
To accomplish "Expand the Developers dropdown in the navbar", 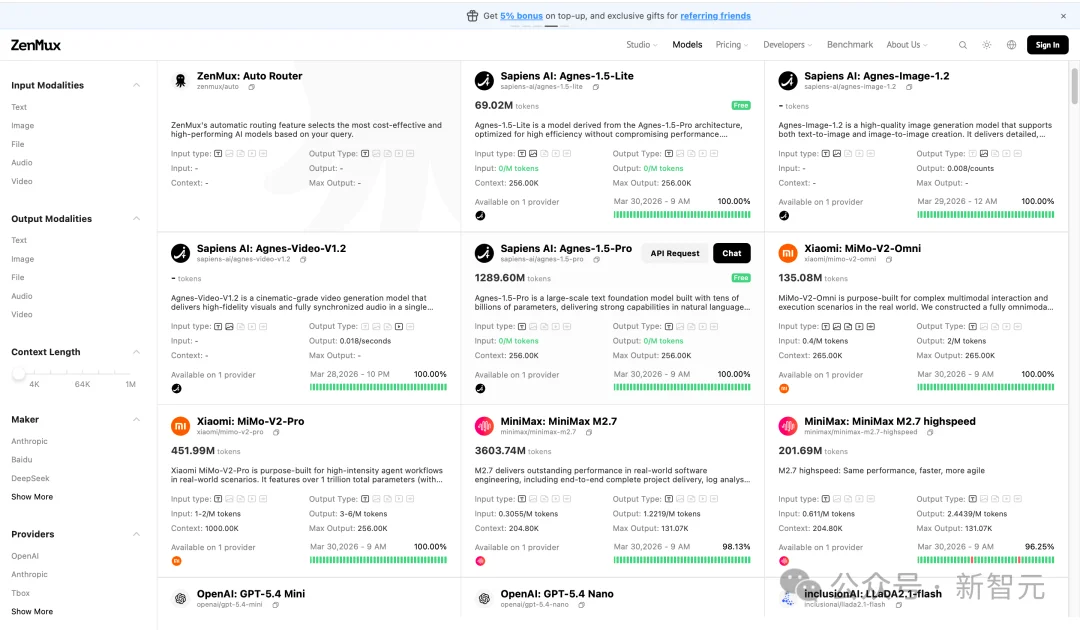I will coord(787,45).
